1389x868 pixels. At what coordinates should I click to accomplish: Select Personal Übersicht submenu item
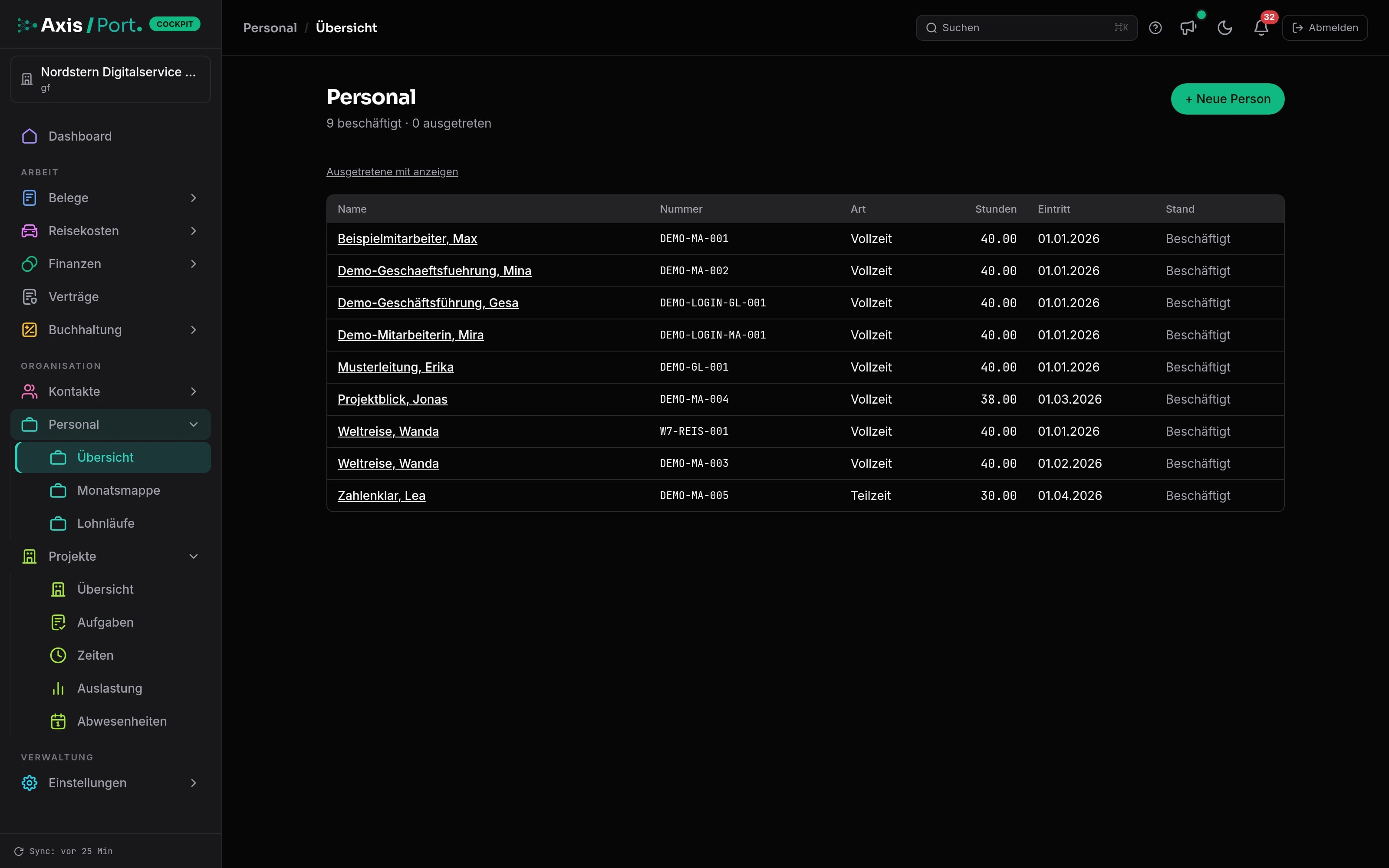[113, 457]
